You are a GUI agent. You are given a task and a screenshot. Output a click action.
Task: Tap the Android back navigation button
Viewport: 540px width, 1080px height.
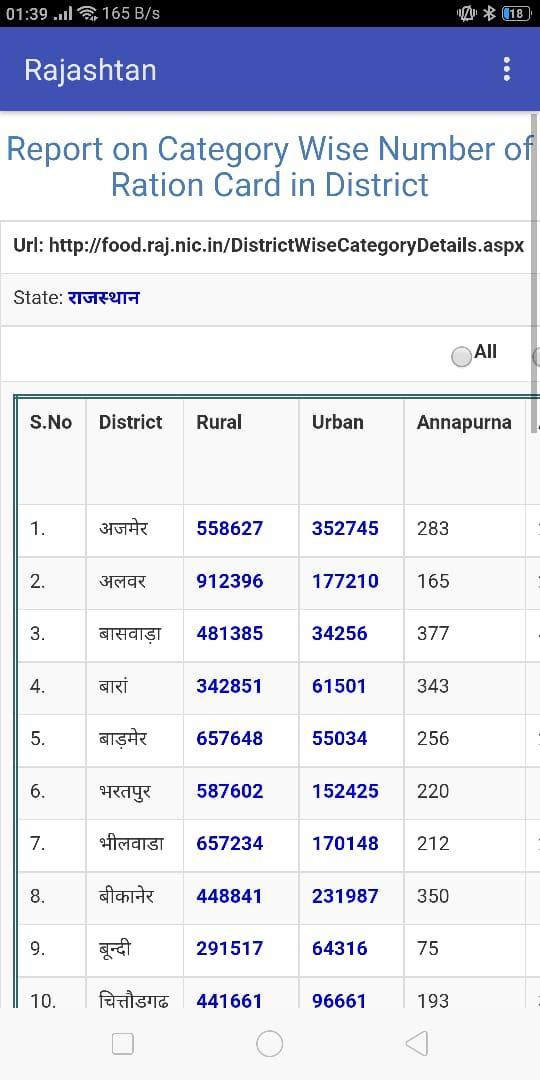tap(417, 1043)
